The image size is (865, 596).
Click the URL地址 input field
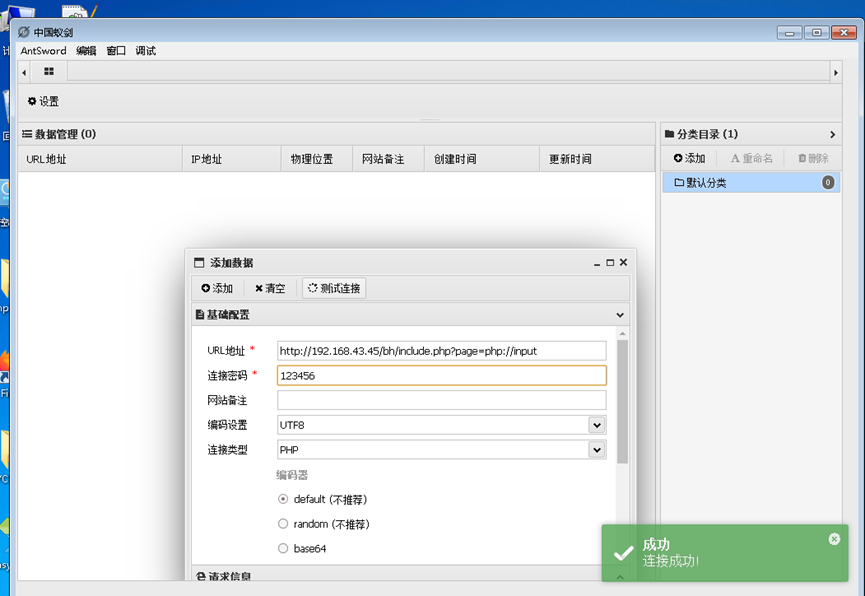(x=441, y=351)
